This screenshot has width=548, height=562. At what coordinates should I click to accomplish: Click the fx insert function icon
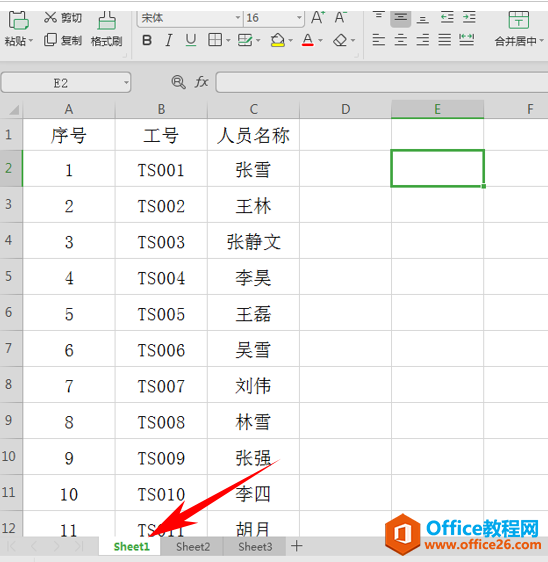point(201,82)
